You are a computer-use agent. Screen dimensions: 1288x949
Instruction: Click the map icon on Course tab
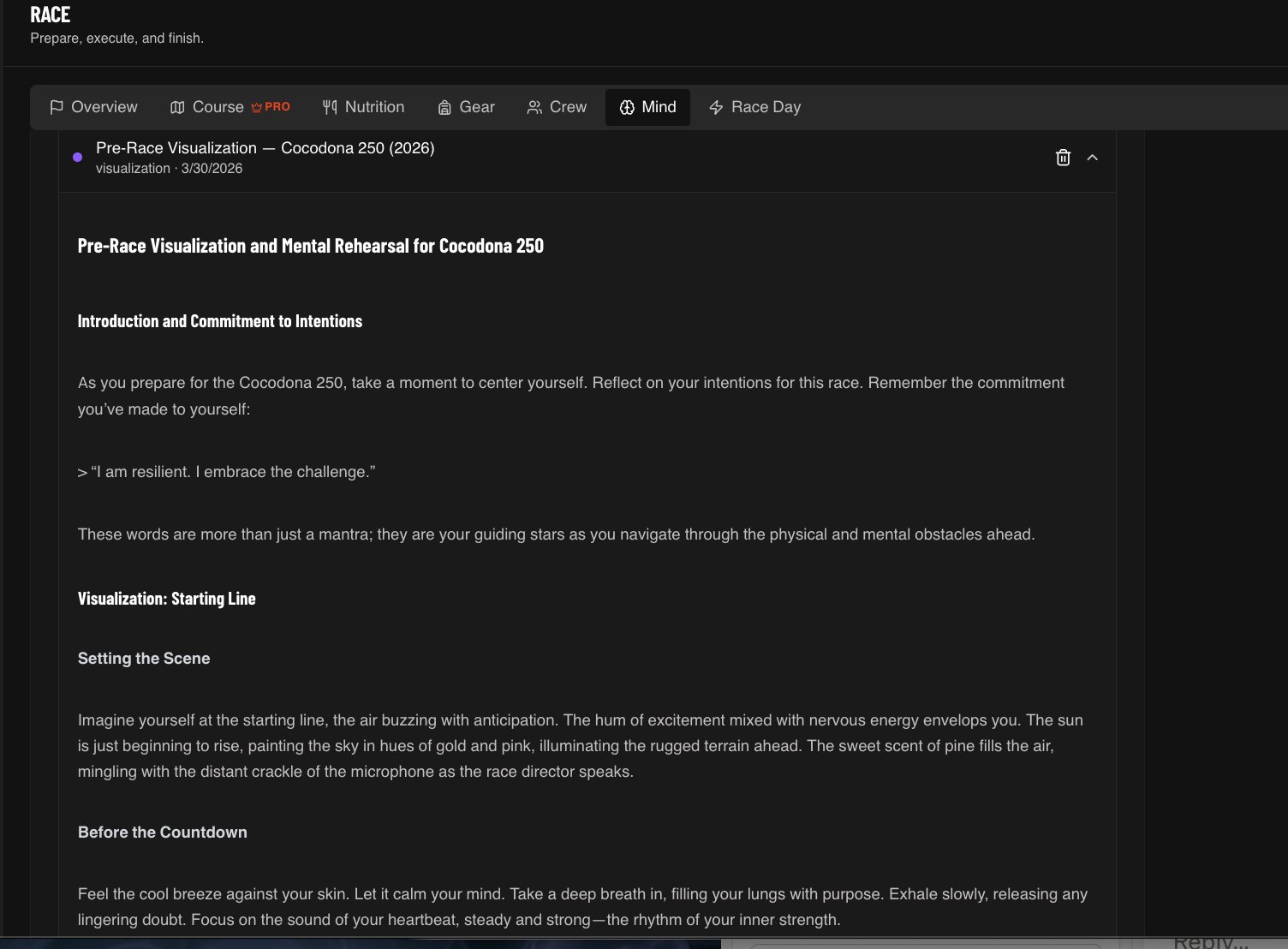(x=177, y=107)
